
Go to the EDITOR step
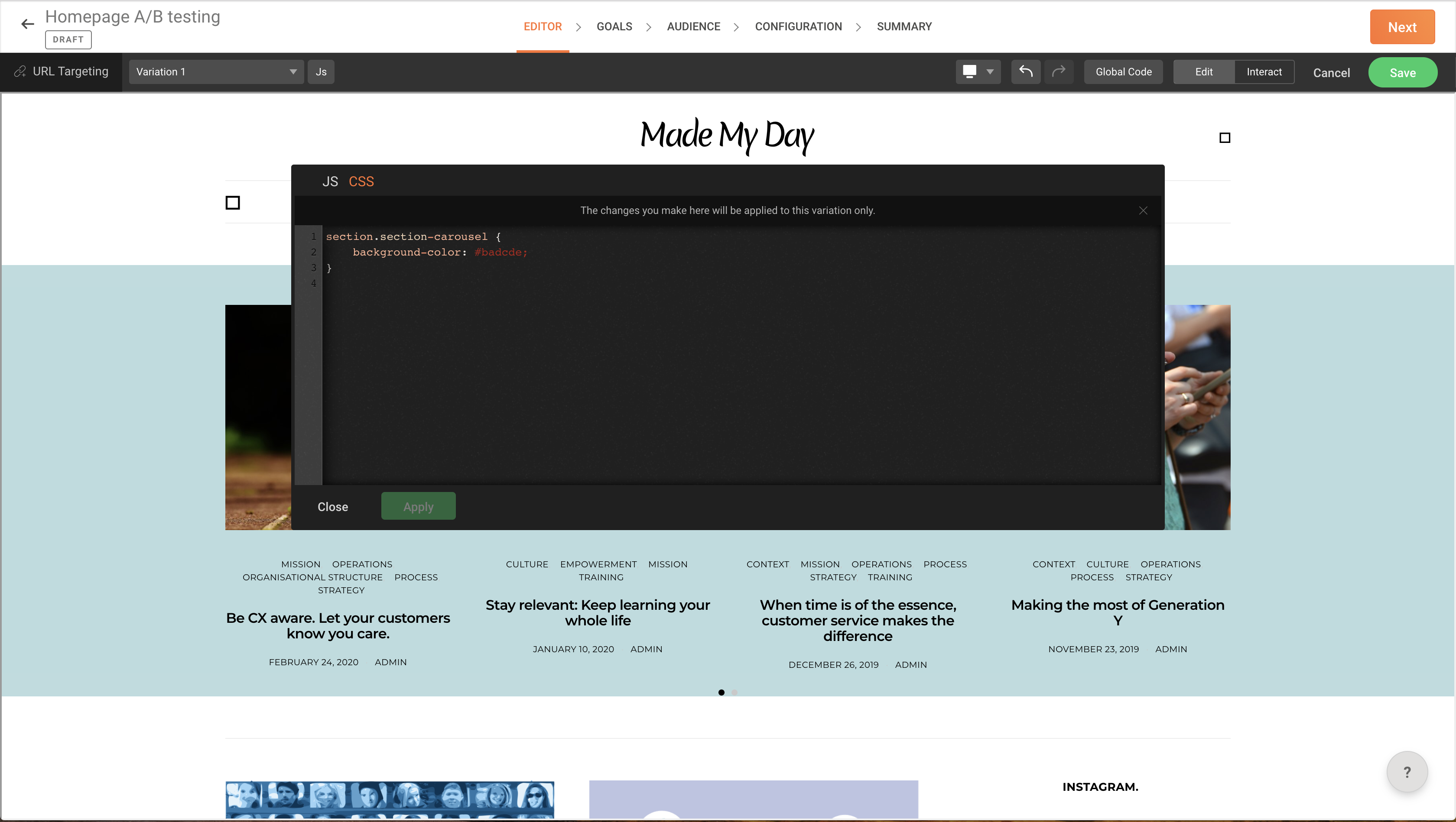tap(542, 26)
